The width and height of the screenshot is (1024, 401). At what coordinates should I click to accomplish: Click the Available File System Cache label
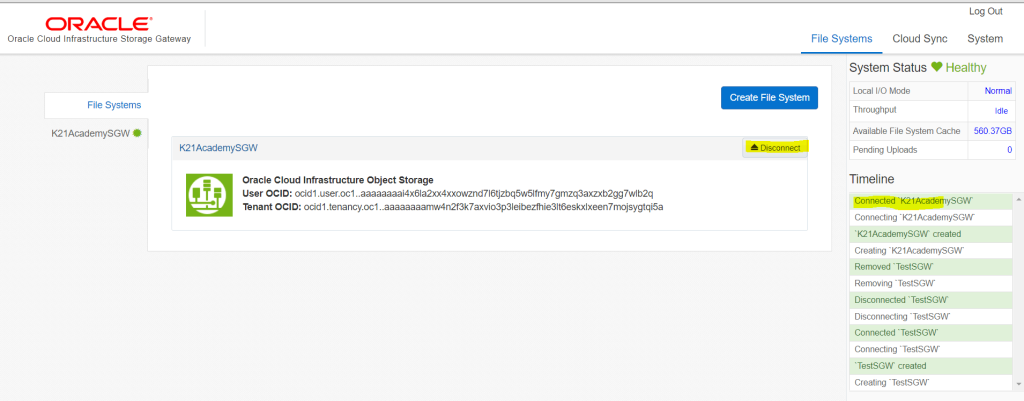(x=906, y=131)
